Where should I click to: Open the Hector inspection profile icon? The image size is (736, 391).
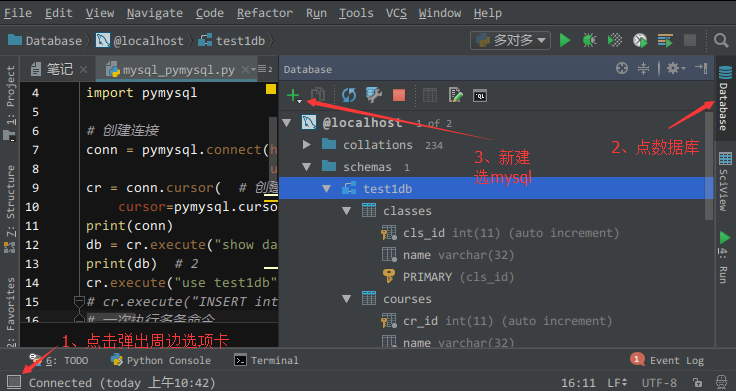pyautogui.click(x=721, y=382)
